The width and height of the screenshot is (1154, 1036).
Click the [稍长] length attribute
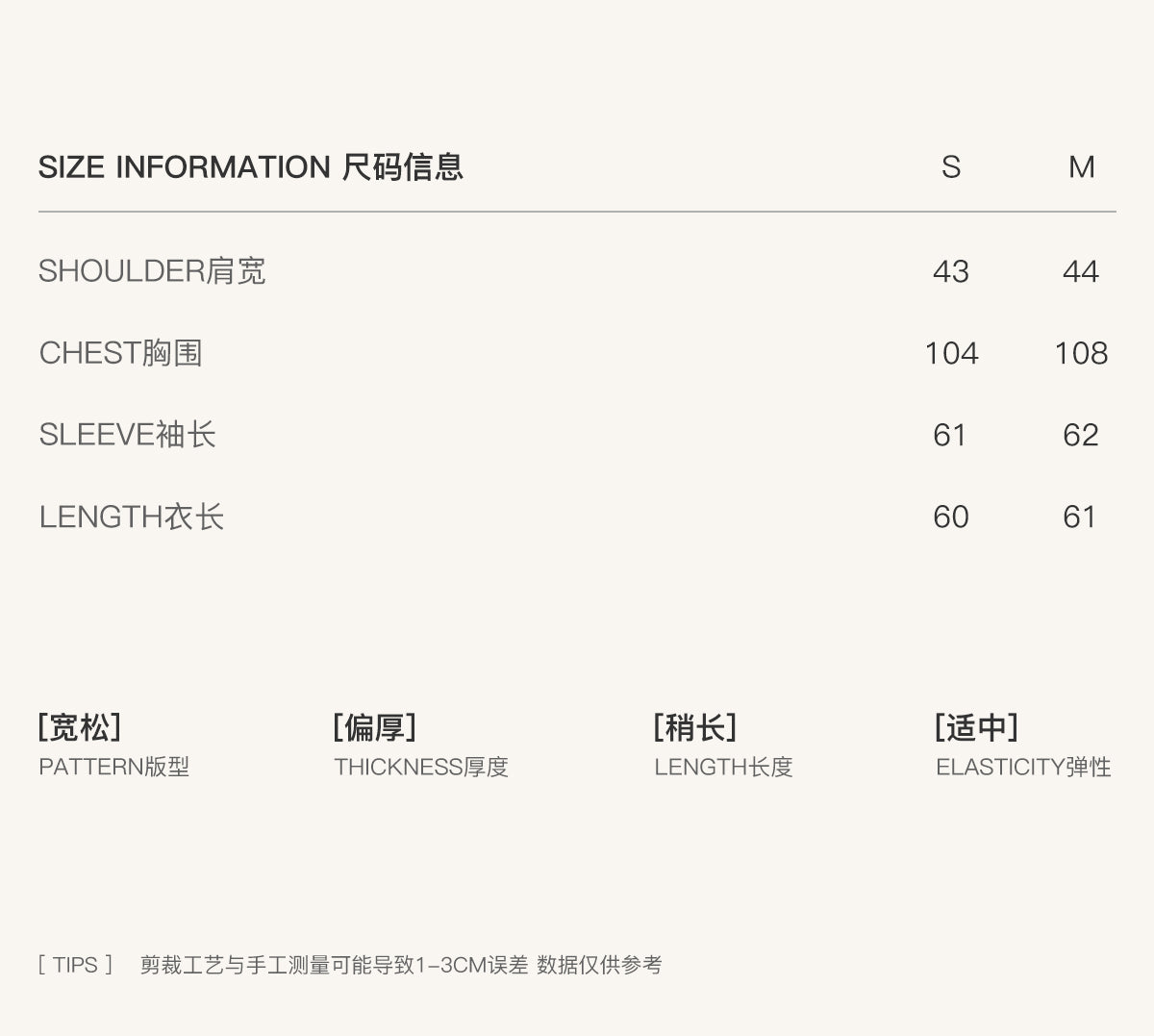coord(694,727)
